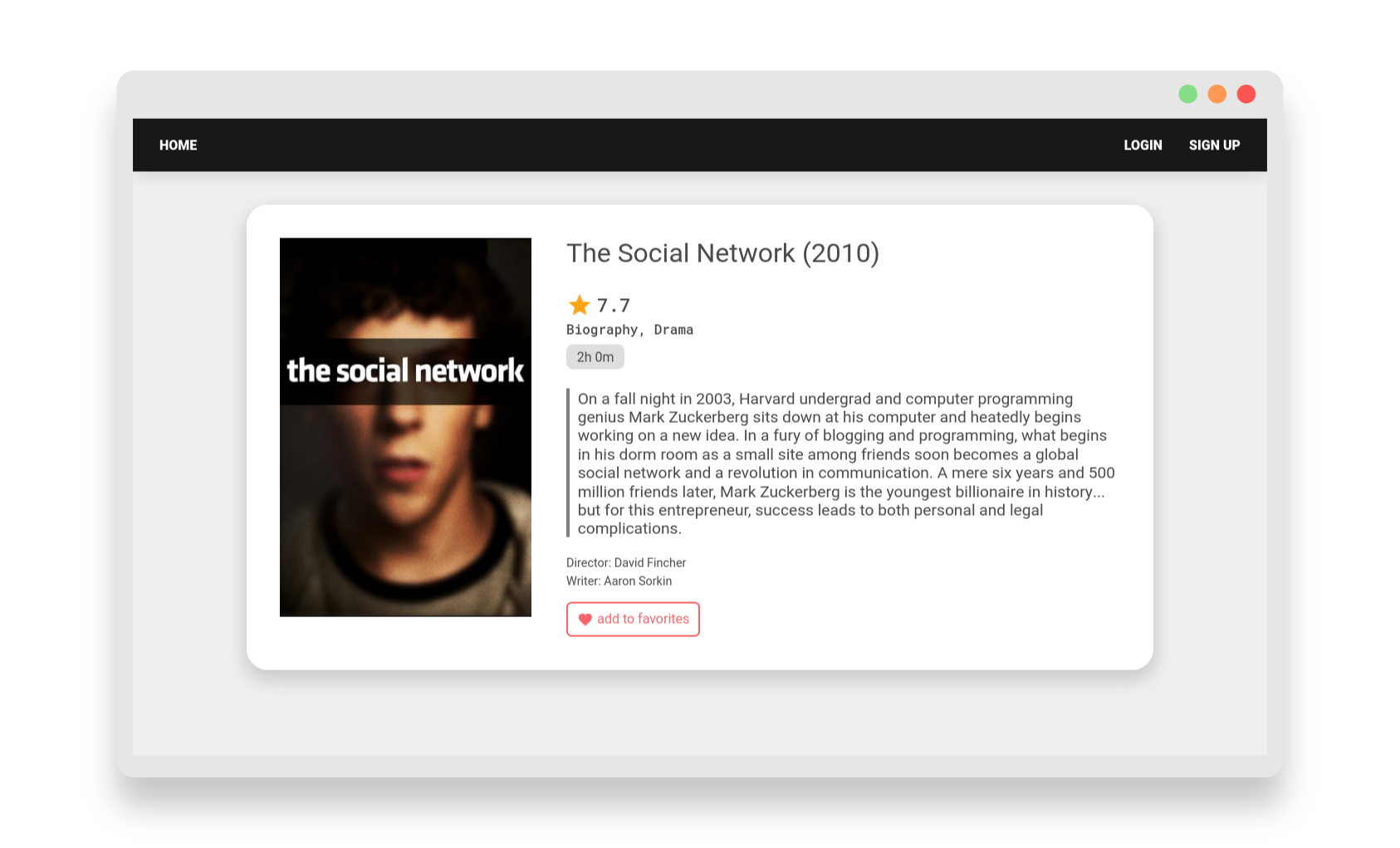This screenshot has height=848, width=1400.
Task: Click the Director: David Fincher line
Action: [x=626, y=563]
